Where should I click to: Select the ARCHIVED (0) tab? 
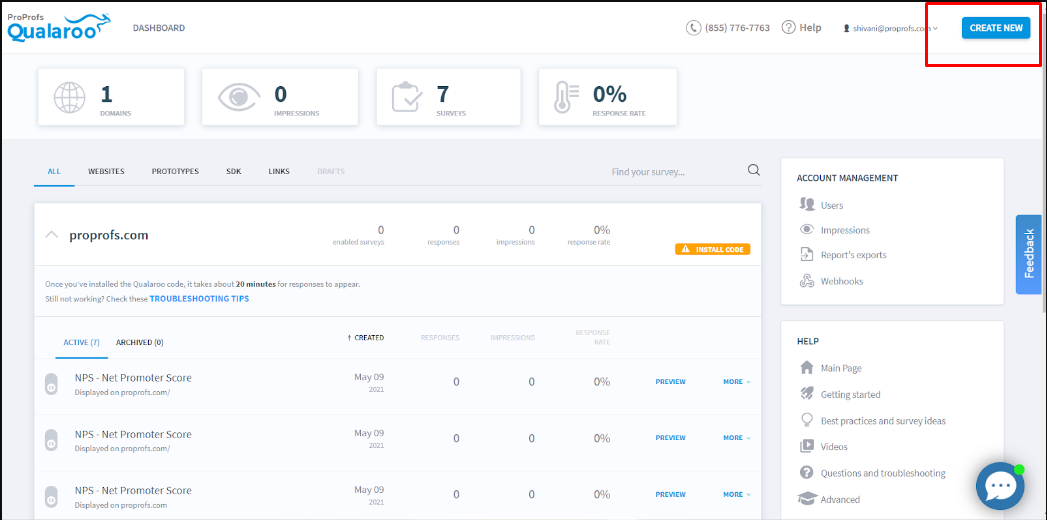coord(140,342)
